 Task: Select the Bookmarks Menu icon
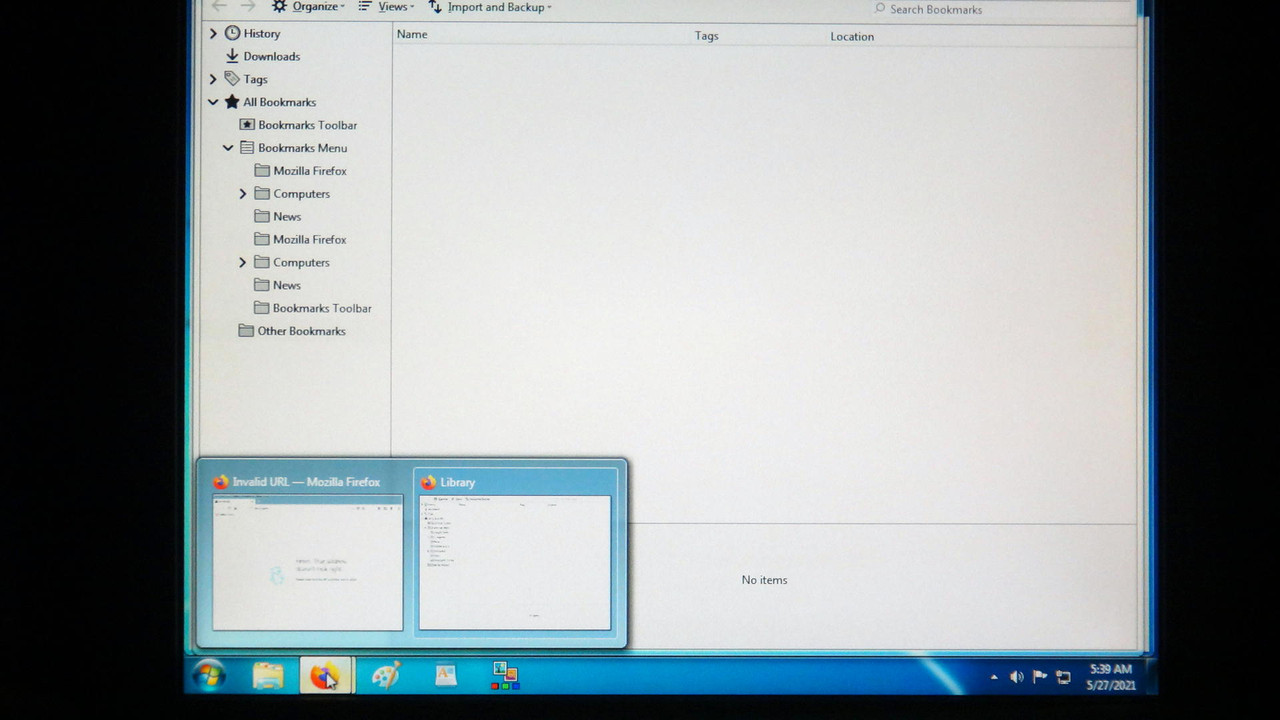(x=247, y=148)
